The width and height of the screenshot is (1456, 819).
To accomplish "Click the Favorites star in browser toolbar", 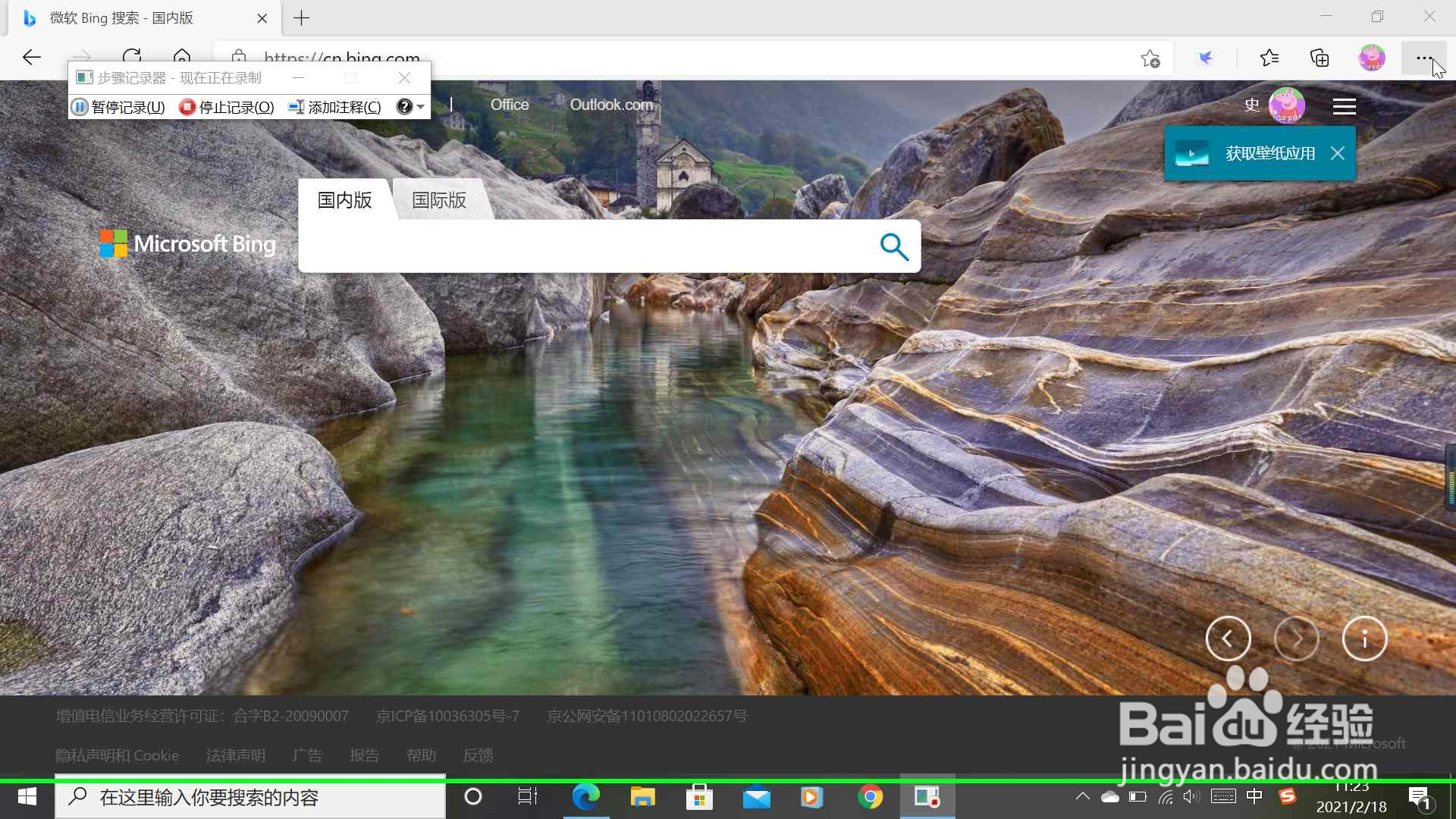I will [x=1270, y=58].
